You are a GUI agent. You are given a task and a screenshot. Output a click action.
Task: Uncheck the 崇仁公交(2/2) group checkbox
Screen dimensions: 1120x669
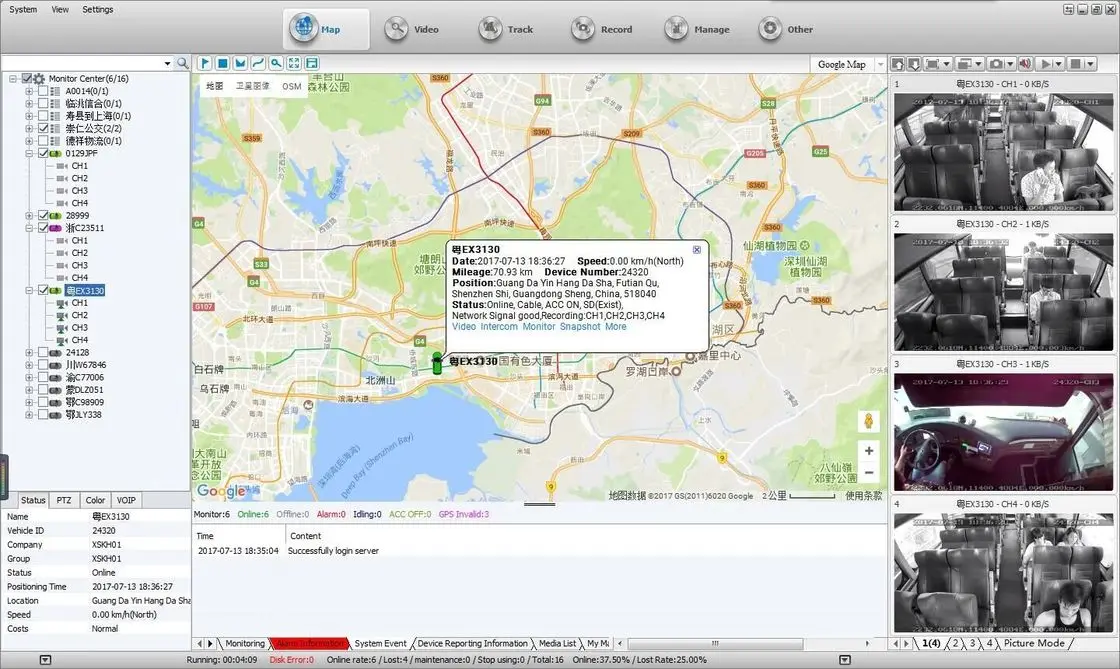[43, 129]
